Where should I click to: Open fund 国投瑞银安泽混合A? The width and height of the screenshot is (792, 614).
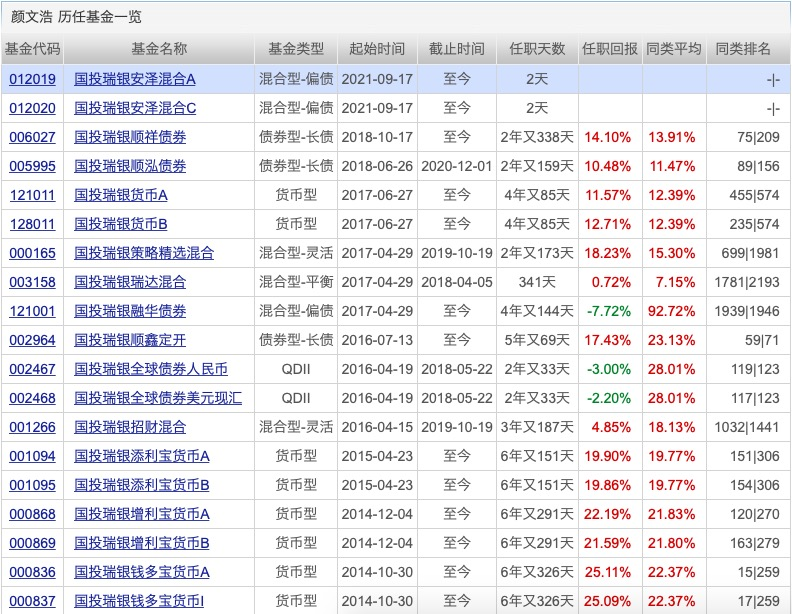(x=135, y=79)
